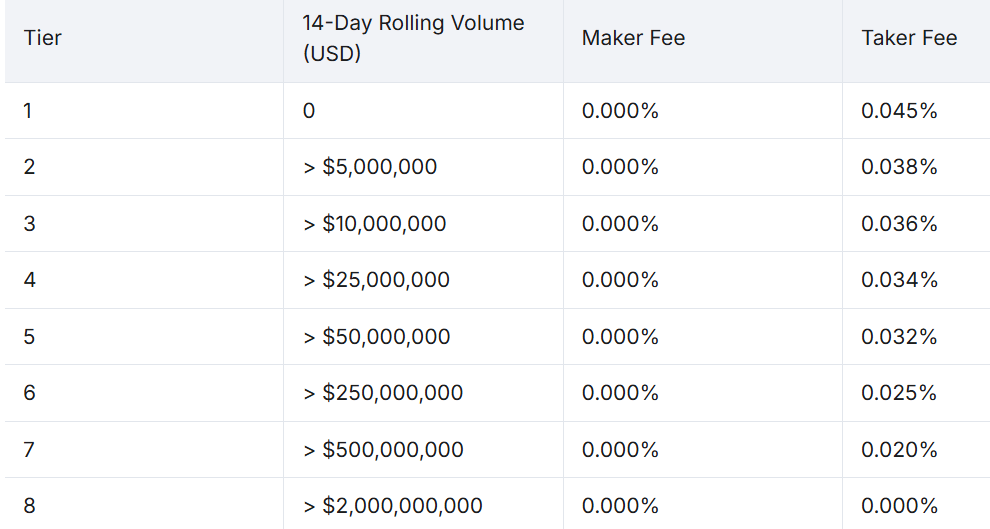
Task: Click the 0.045% taker fee value
Action: click(x=899, y=111)
